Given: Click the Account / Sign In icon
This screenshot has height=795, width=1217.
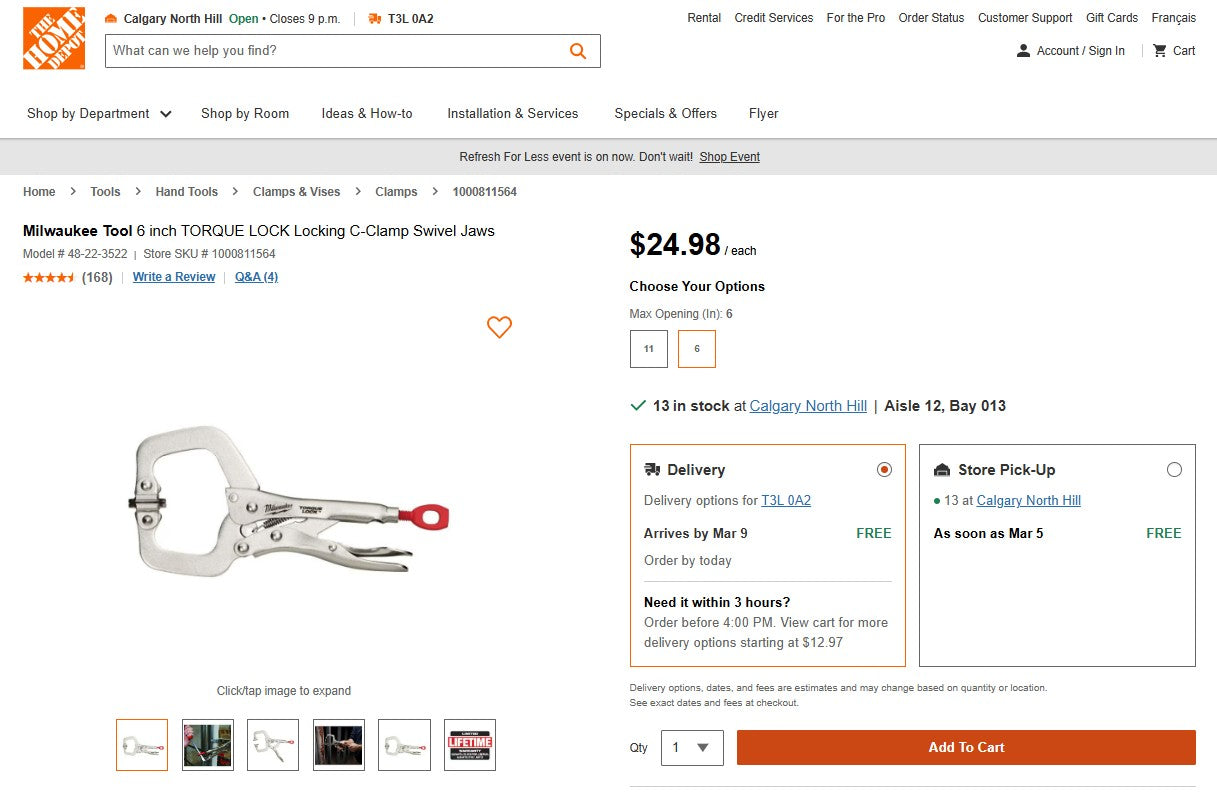Looking at the screenshot, I should [x=1023, y=51].
